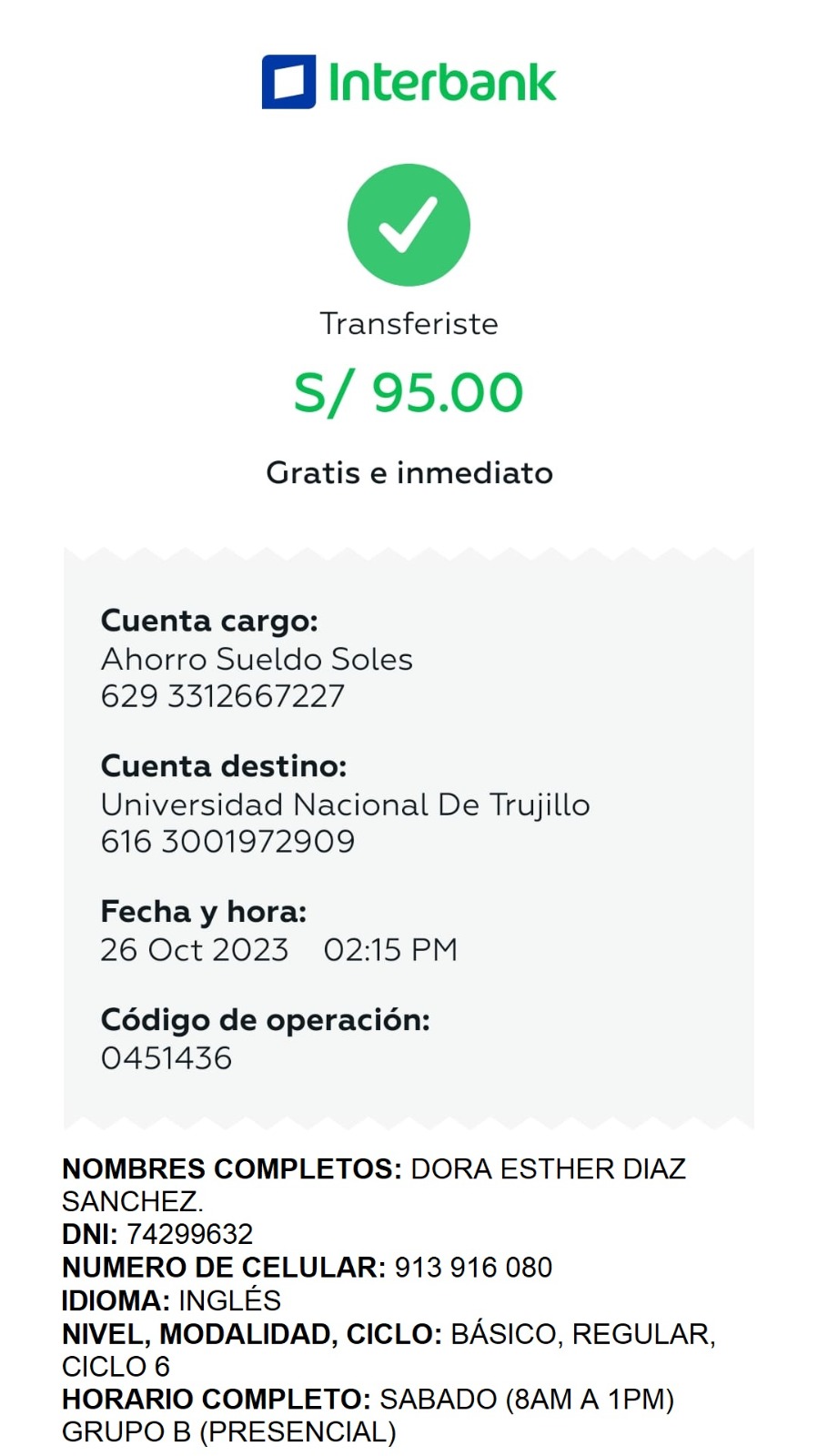Click the Fecha y hora heading
The image size is (818, 1456).
click(204, 912)
